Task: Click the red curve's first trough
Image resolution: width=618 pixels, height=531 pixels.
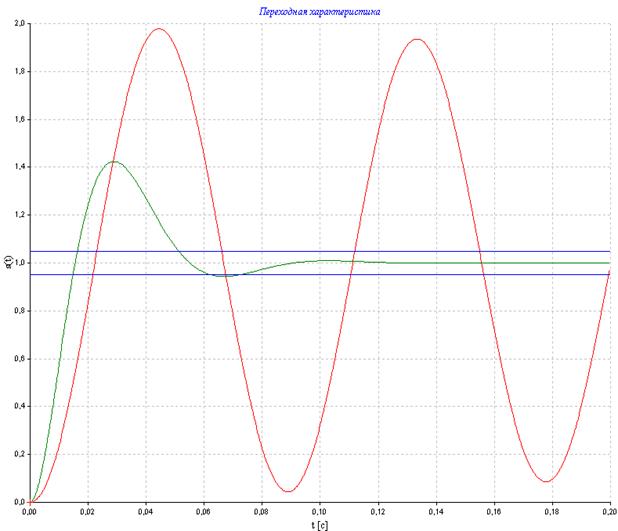Action: click(288, 491)
